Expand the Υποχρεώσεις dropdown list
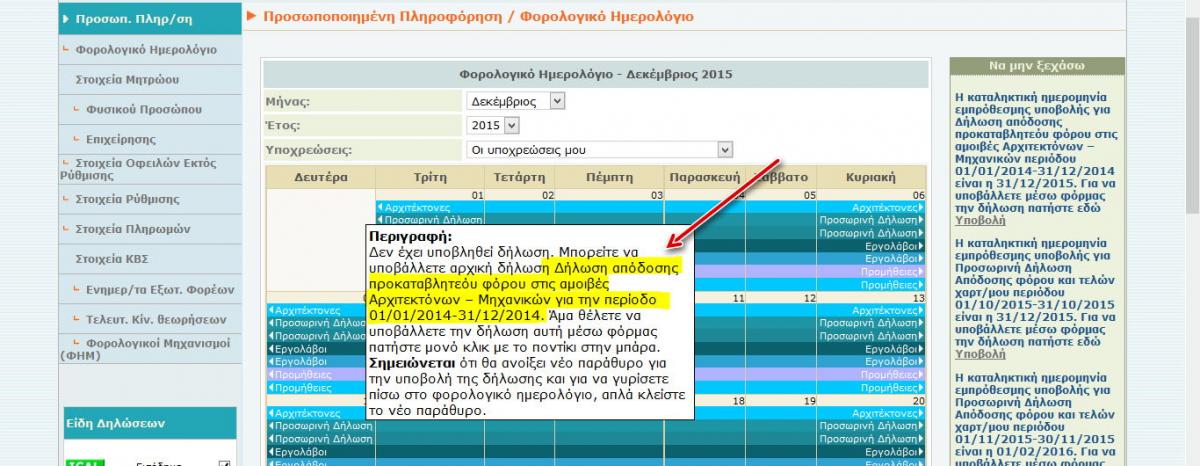 tap(600, 150)
